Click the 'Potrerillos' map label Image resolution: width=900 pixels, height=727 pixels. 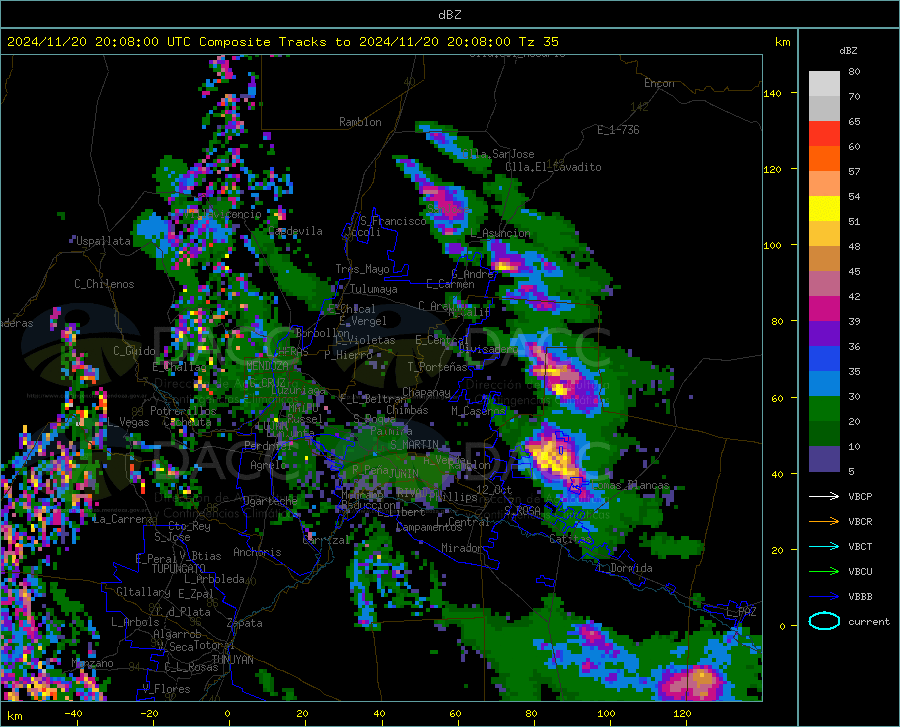[x=183, y=411]
